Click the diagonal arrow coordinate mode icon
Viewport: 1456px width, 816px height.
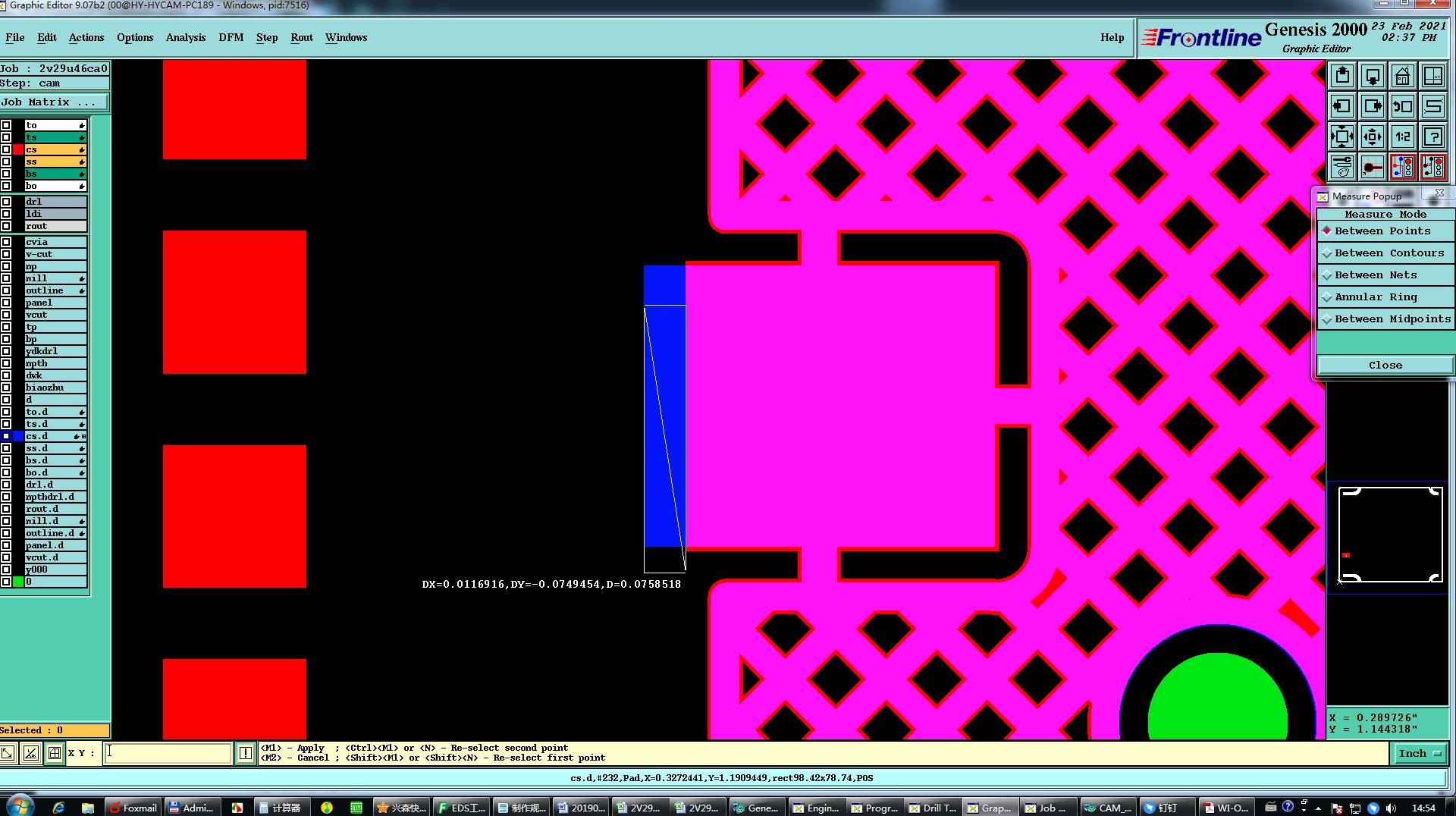click(x=8, y=753)
